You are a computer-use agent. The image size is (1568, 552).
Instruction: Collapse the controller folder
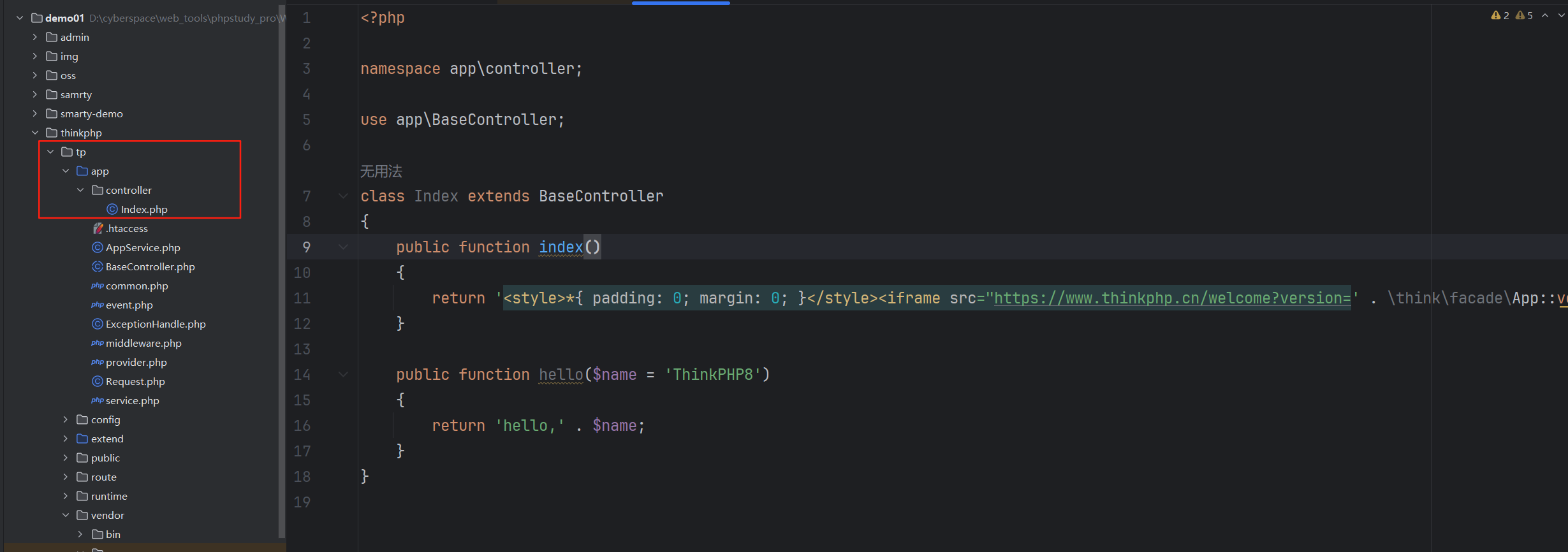coord(80,190)
